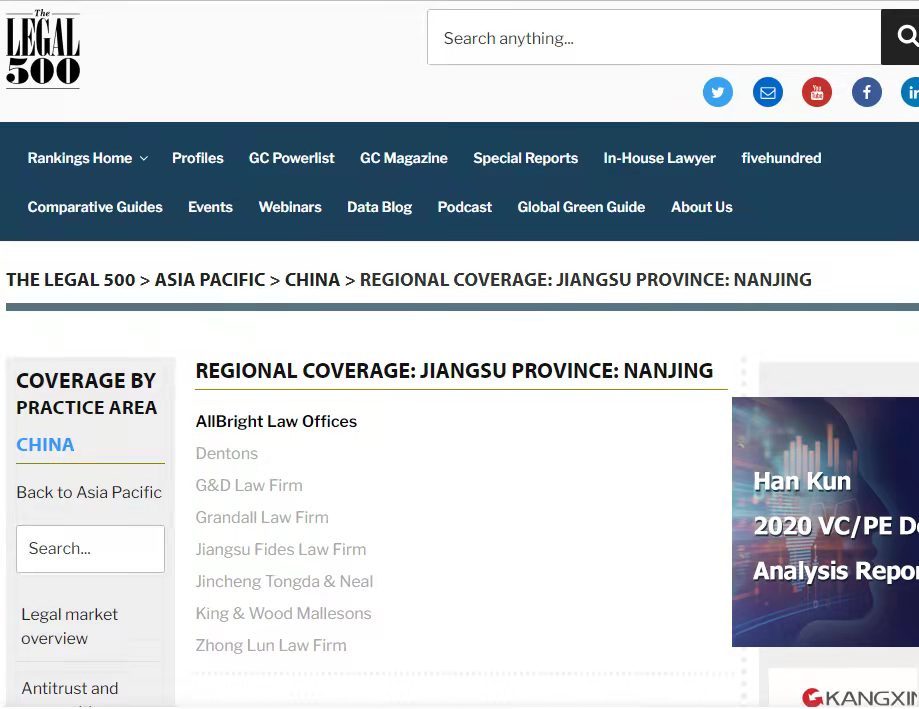This screenshot has height=709, width=919.
Task: Click the Rankings Home menu label
Action: 80,158
